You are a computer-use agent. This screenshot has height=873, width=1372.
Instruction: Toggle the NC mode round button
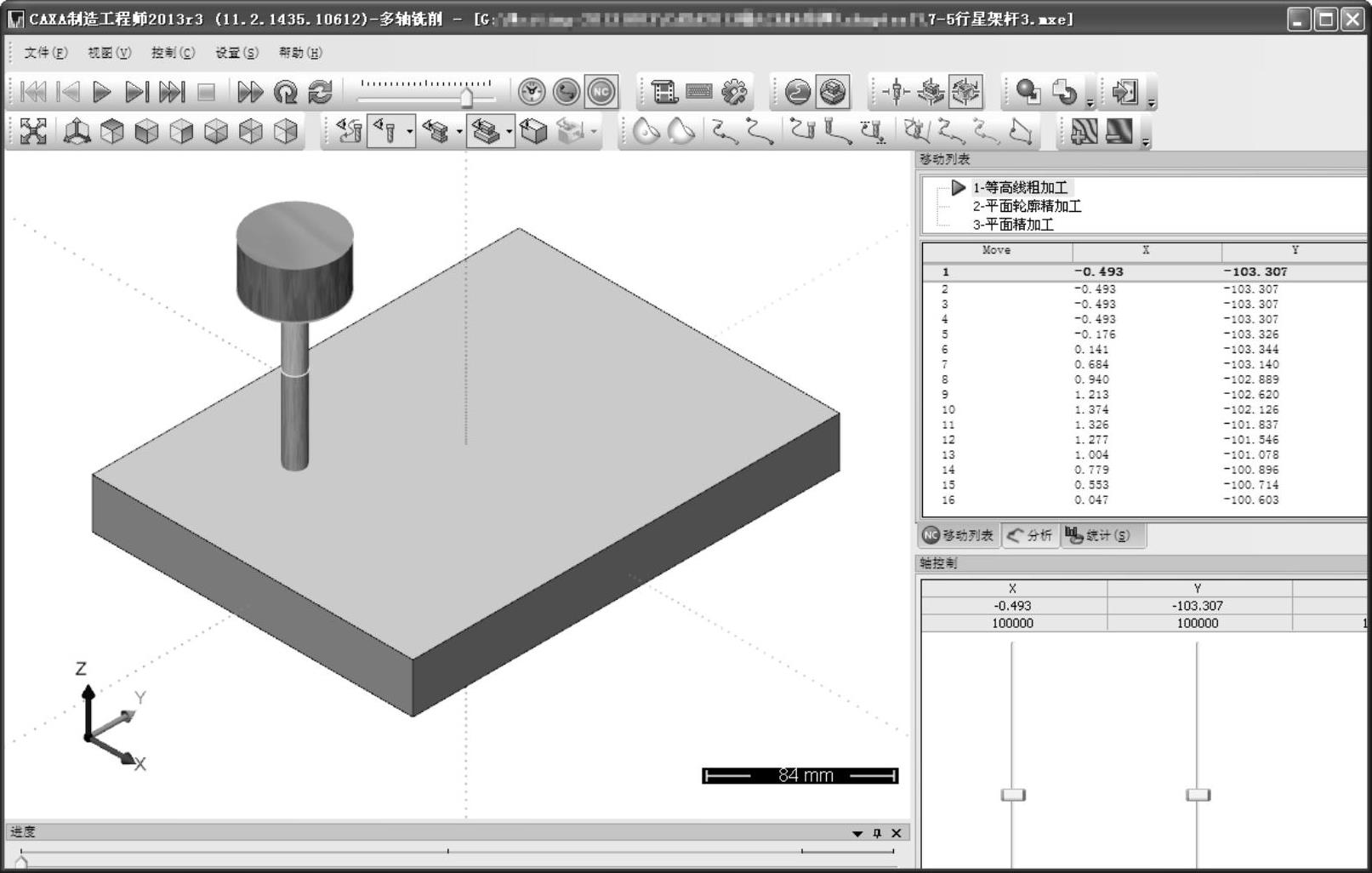click(601, 92)
